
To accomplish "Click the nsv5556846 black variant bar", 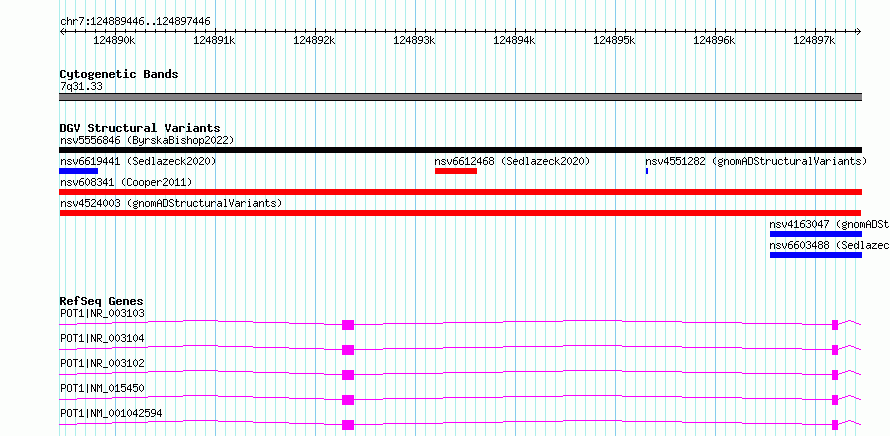I will click(x=460, y=150).
